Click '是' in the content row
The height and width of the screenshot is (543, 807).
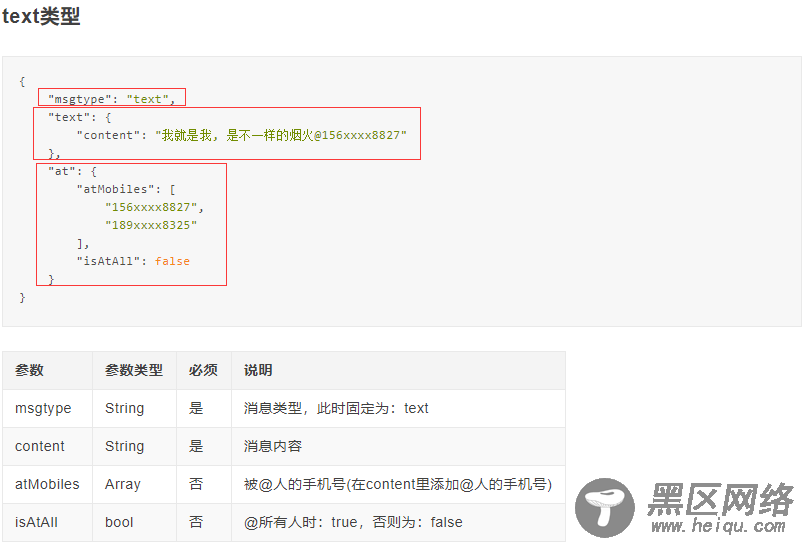(196, 446)
